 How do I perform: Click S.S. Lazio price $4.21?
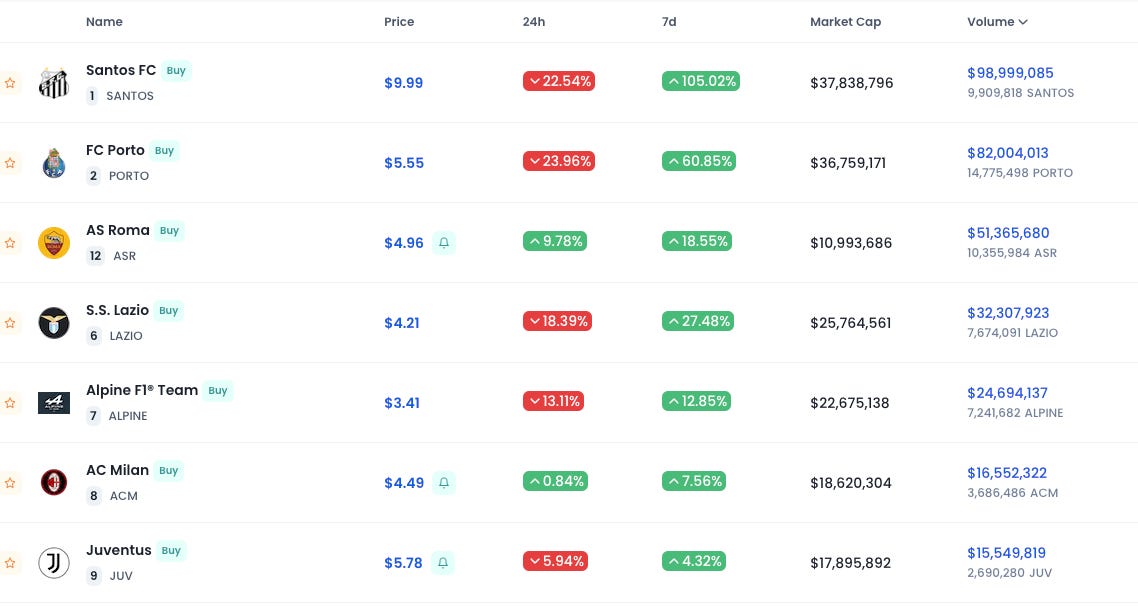coord(402,322)
